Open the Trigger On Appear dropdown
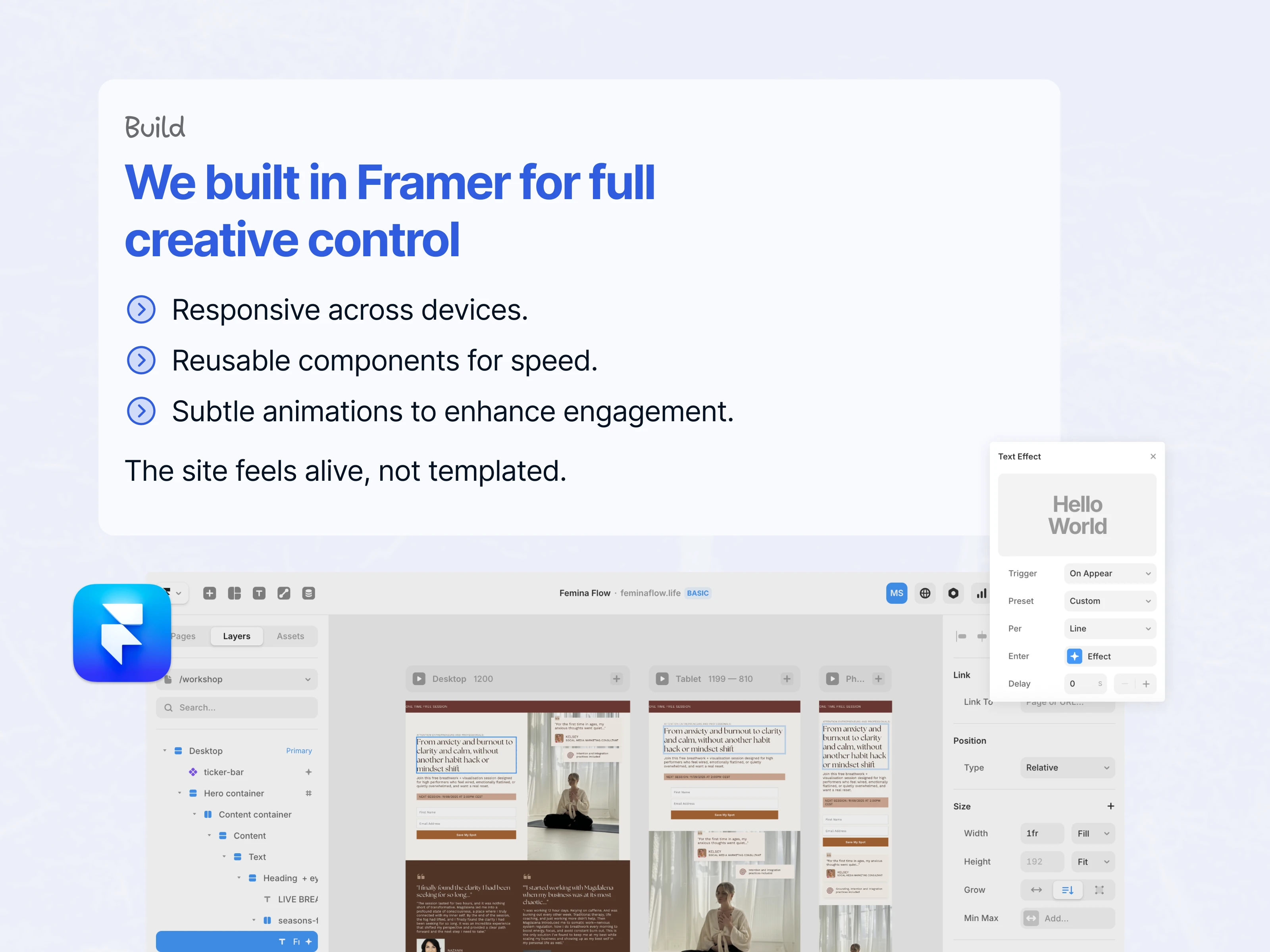The width and height of the screenshot is (1270, 952). pos(1109,573)
